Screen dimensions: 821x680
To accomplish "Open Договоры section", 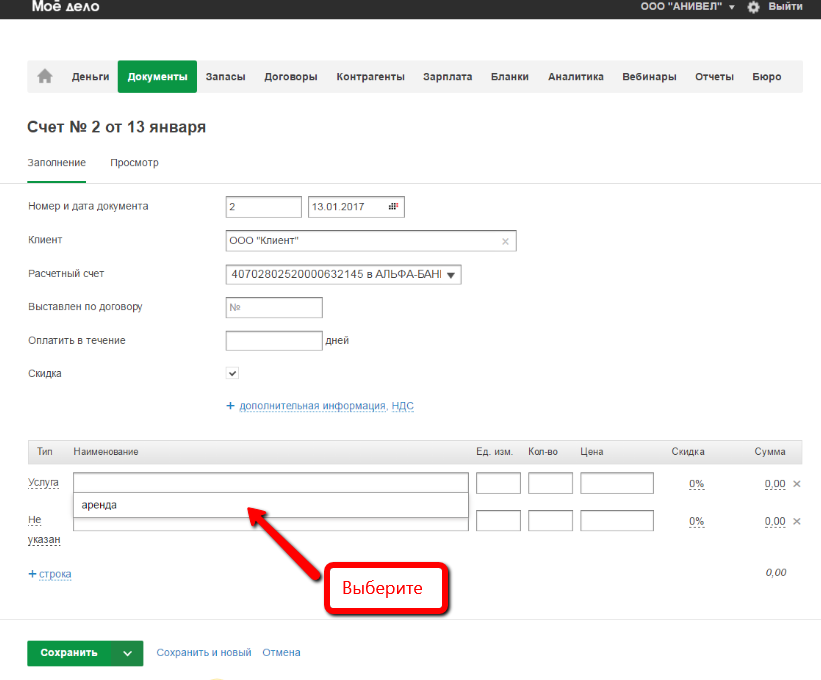I will click(291, 76).
